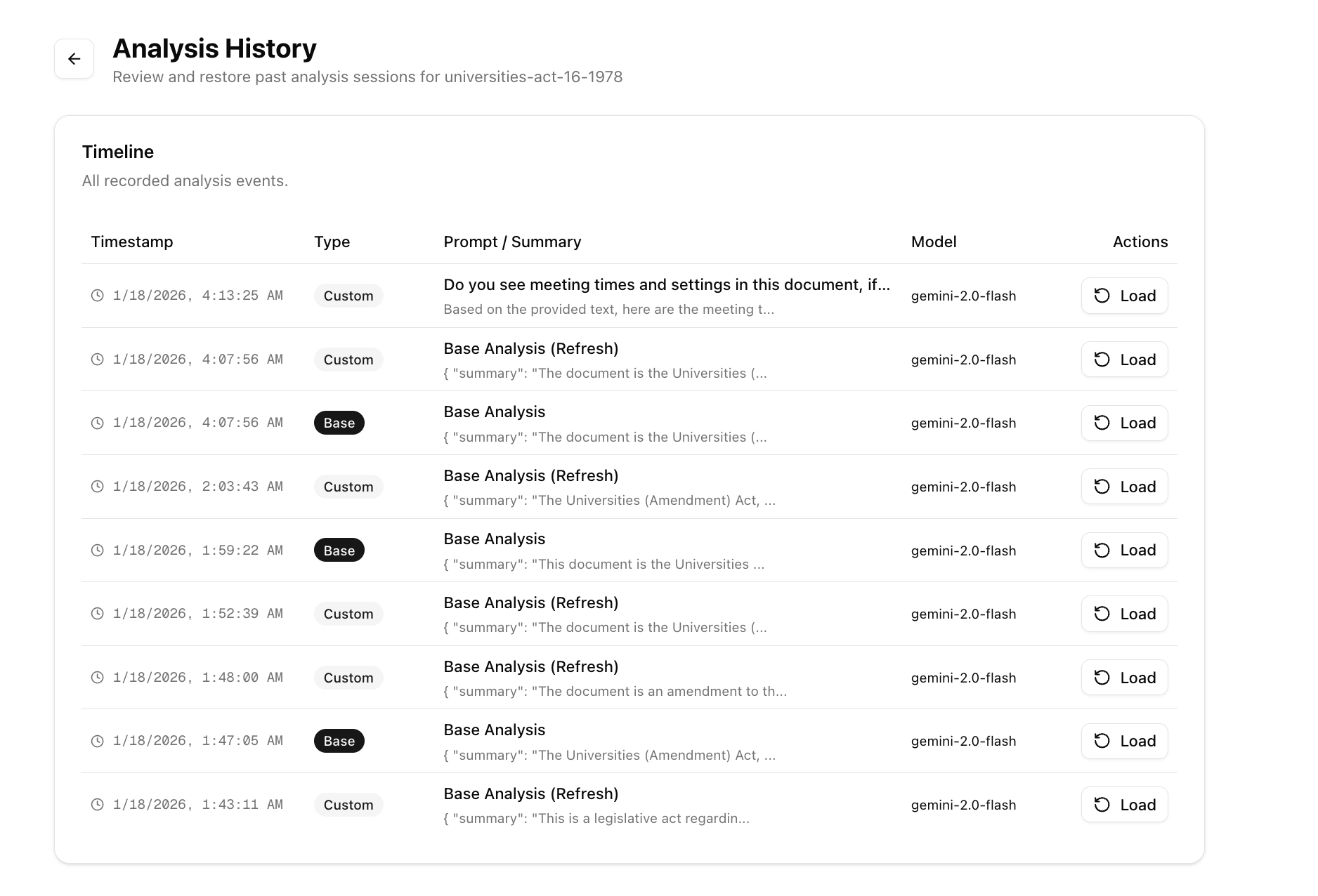Viewport: 1318px width, 896px height.
Task: Load the 4:07:56 AM Base Analysis (Refresh) session
Action: click(1124, 360)
